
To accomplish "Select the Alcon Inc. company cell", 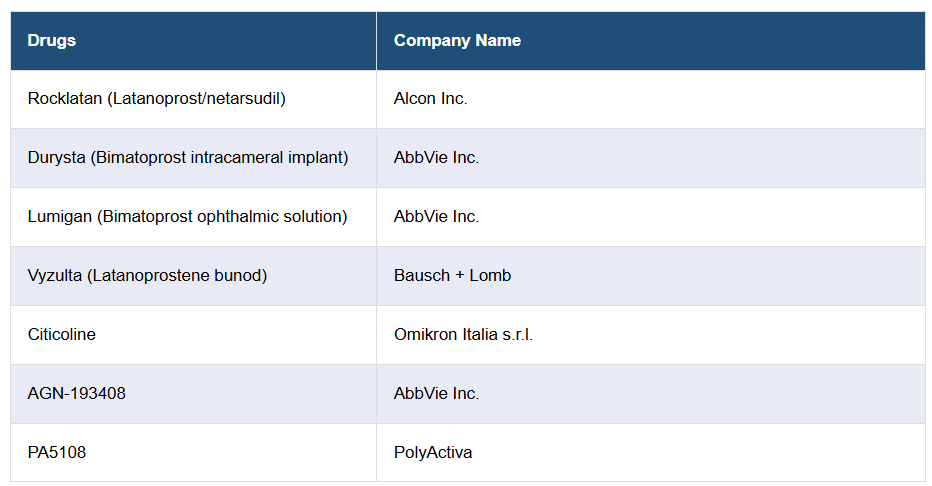I will (430, 99).
